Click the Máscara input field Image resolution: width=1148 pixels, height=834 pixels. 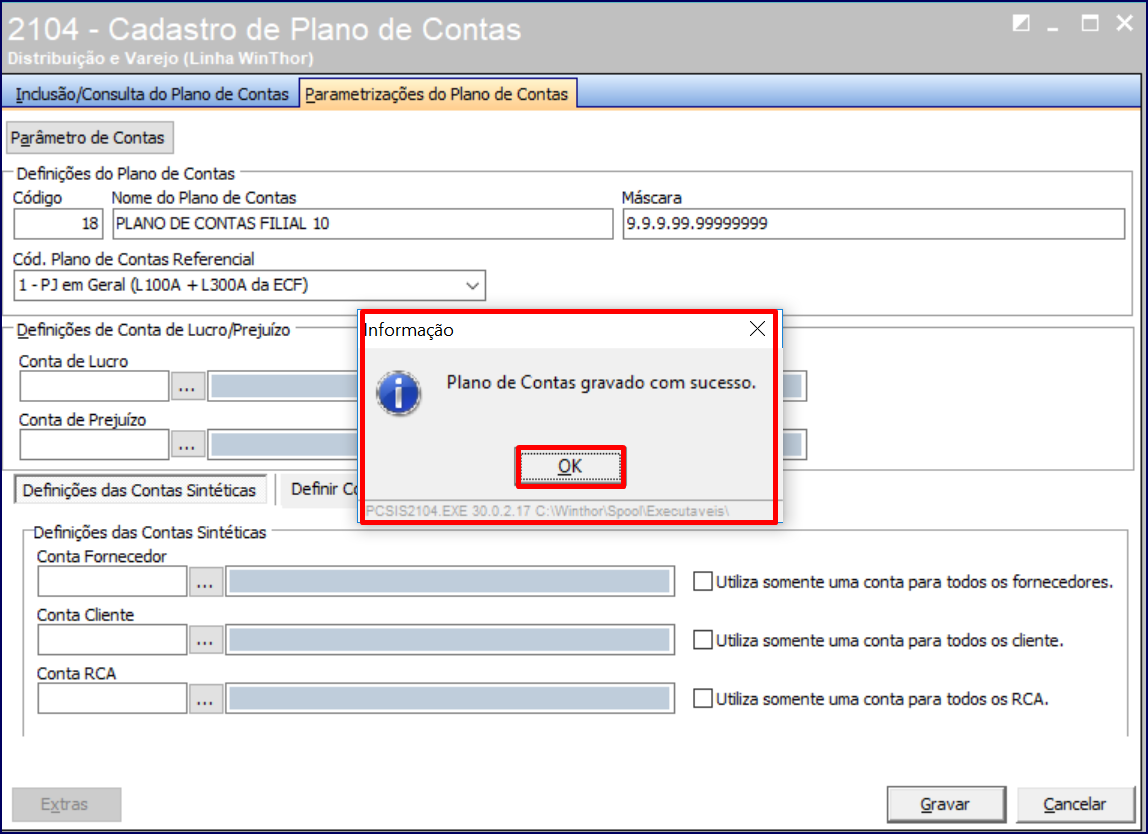tap(873, 223)
